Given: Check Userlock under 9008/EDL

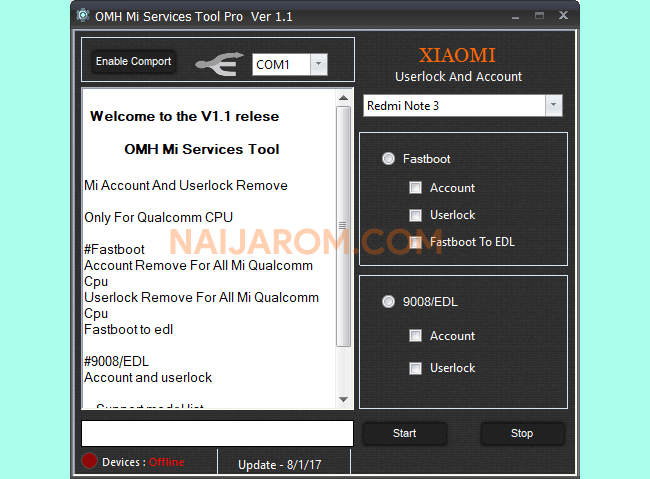Looking at the screenshot, I should pos(415,368).
